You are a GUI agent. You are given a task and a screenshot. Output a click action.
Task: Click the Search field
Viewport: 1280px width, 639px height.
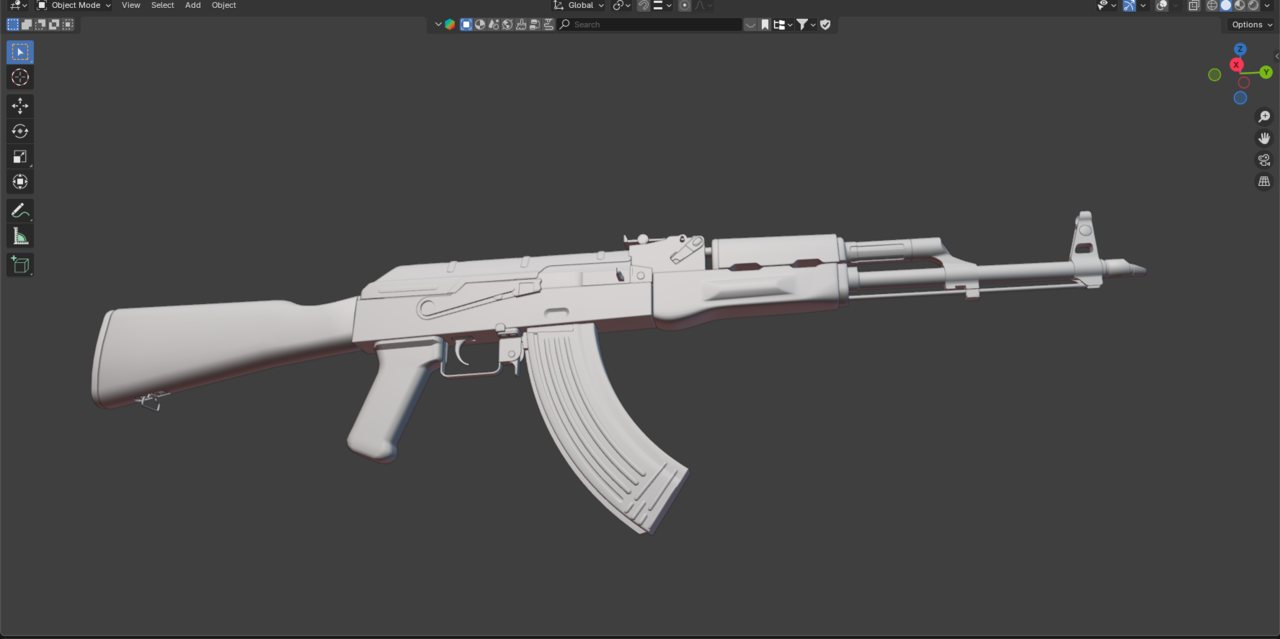[x=650, y=24]
